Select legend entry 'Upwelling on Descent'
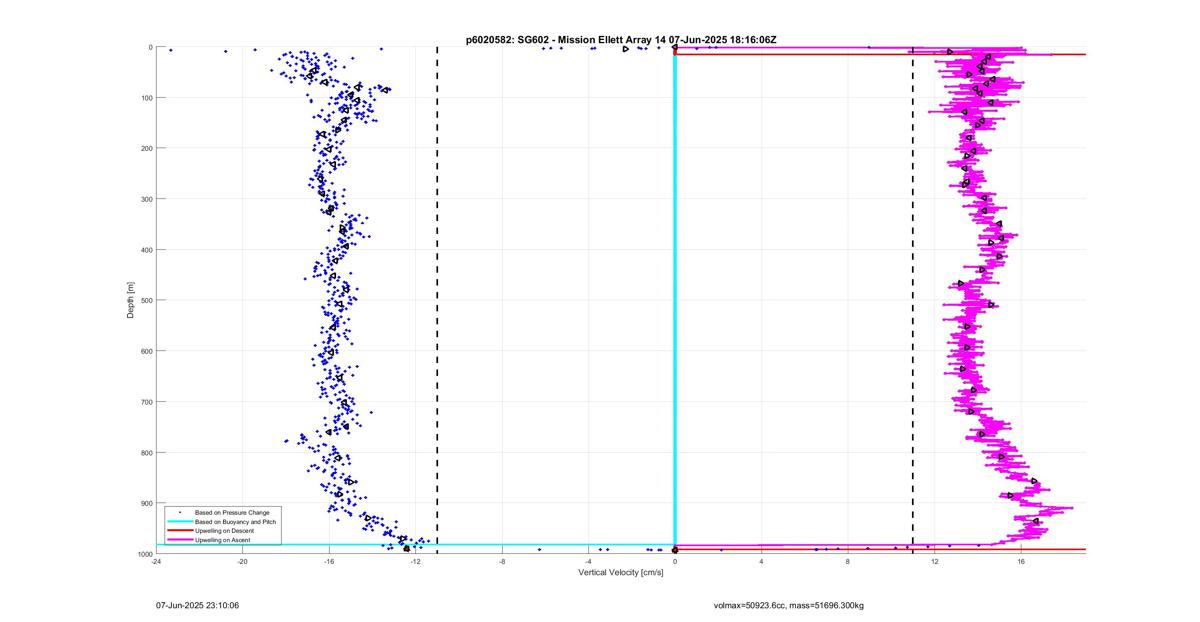 pos(224,531)
